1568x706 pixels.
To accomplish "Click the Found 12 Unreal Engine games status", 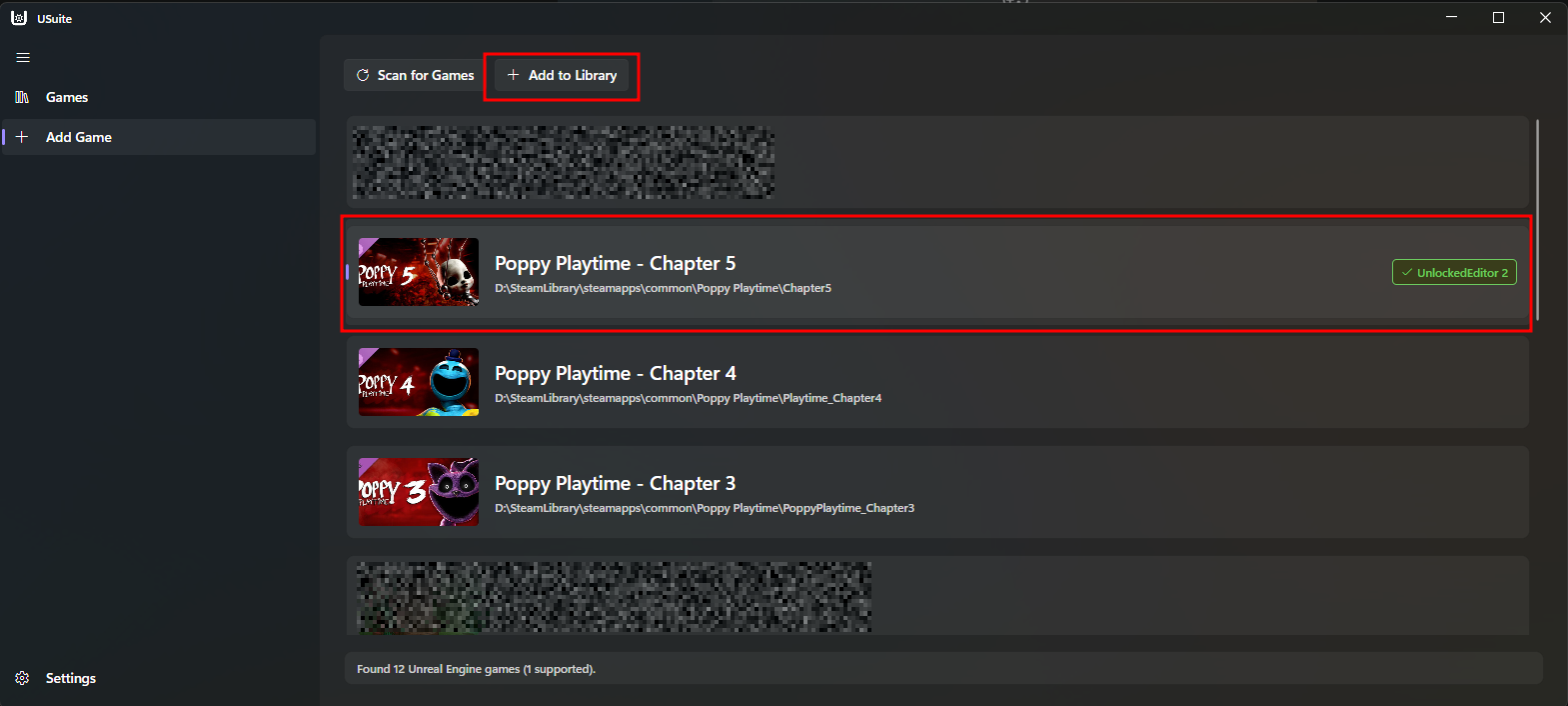I will click(x=476, y=669).
